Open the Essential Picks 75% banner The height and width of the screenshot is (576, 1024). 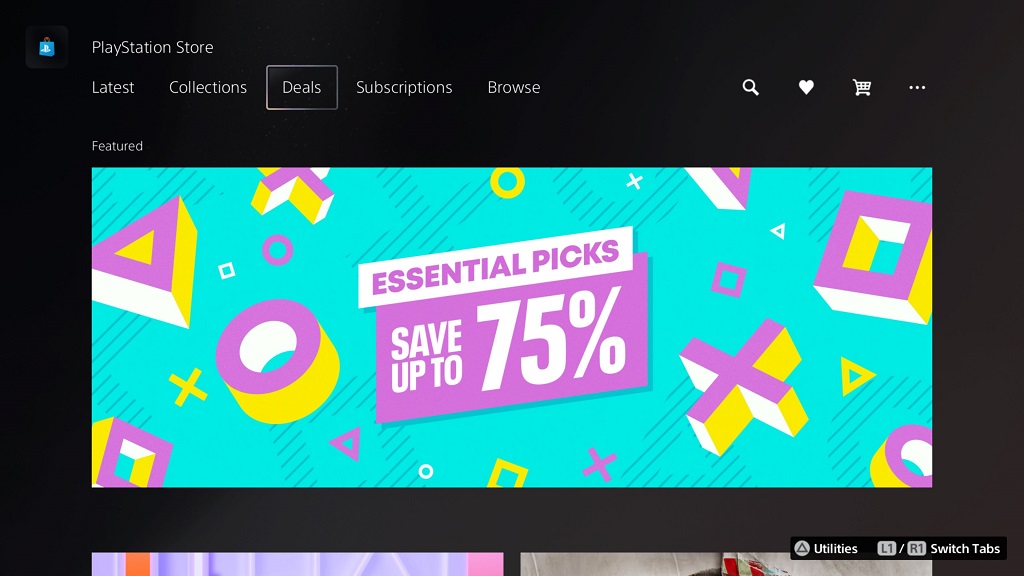[x=512, y=327]
